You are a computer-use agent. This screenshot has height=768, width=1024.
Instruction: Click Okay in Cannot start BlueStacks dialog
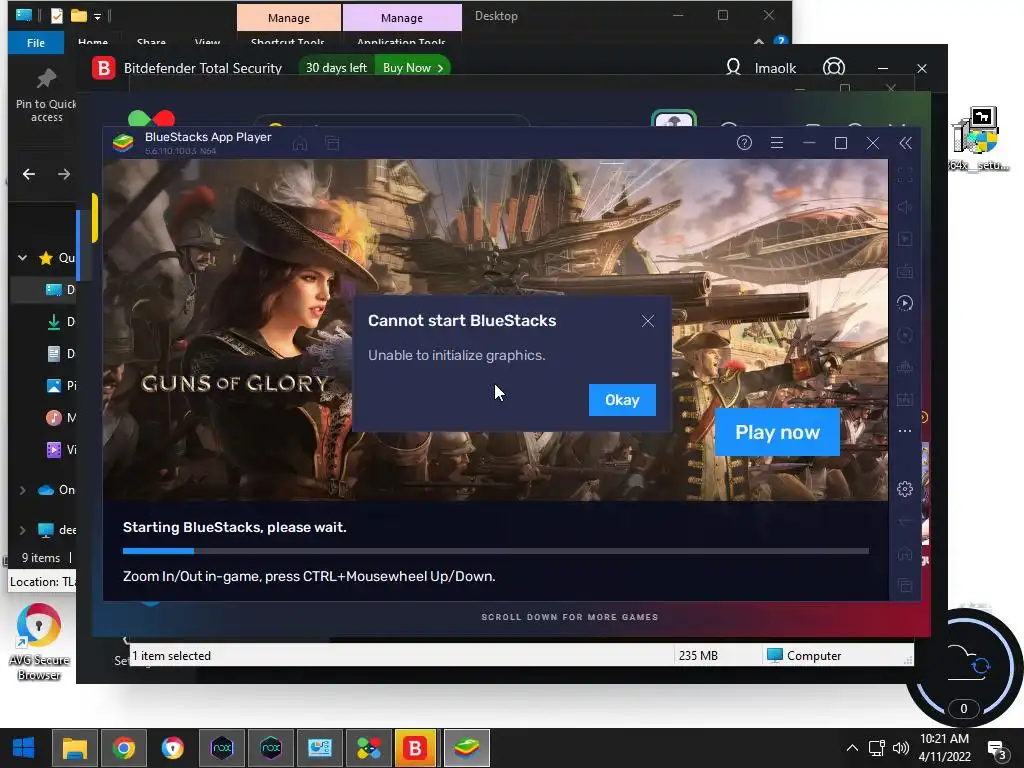pyautogui.click(x=622, y=400)
